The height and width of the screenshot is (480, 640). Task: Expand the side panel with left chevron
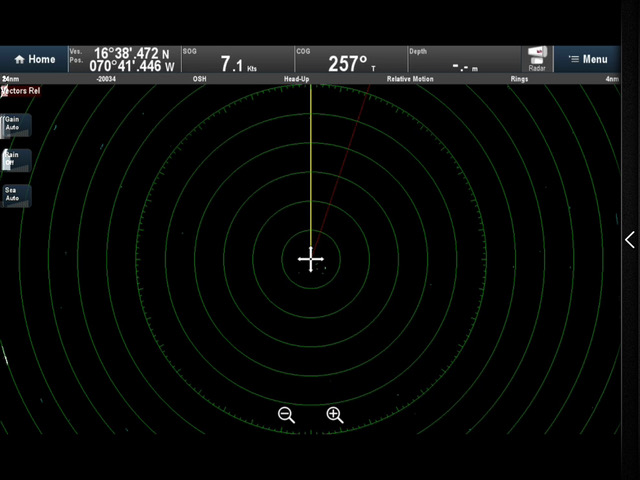click(629, 240)
